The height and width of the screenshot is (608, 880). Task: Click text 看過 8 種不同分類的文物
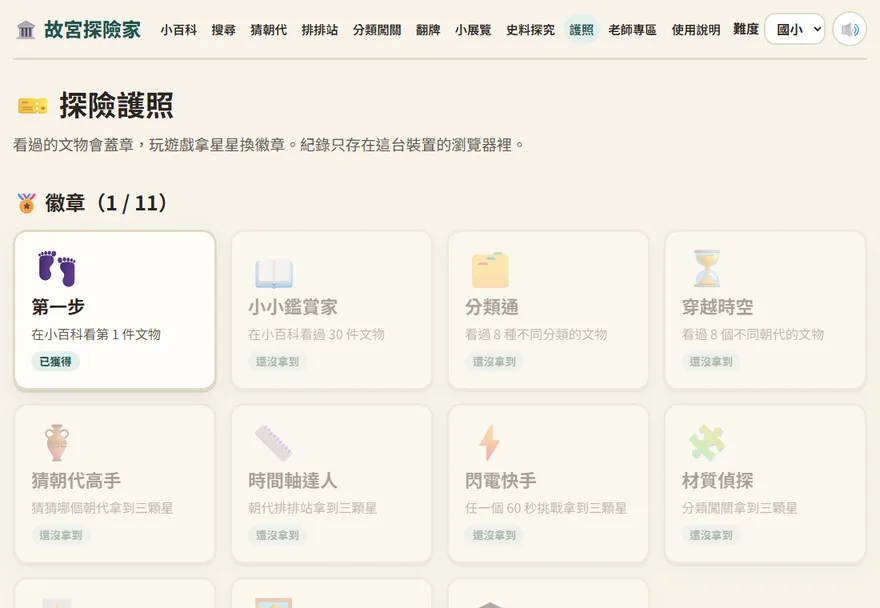536,335
